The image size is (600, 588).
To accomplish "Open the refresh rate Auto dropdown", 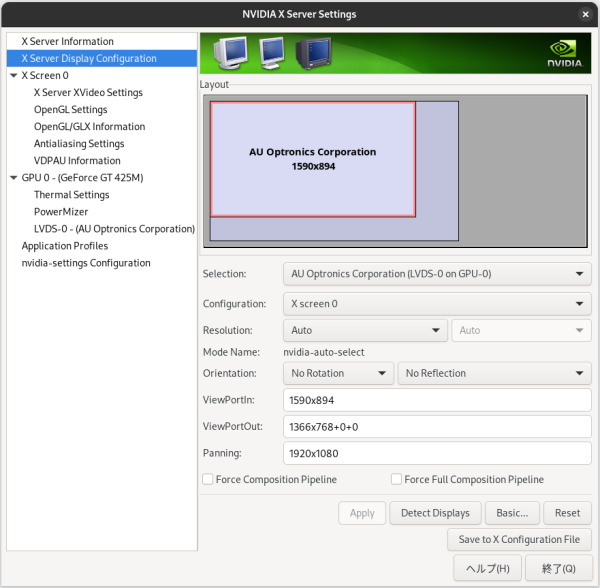I will click(521, 330).
